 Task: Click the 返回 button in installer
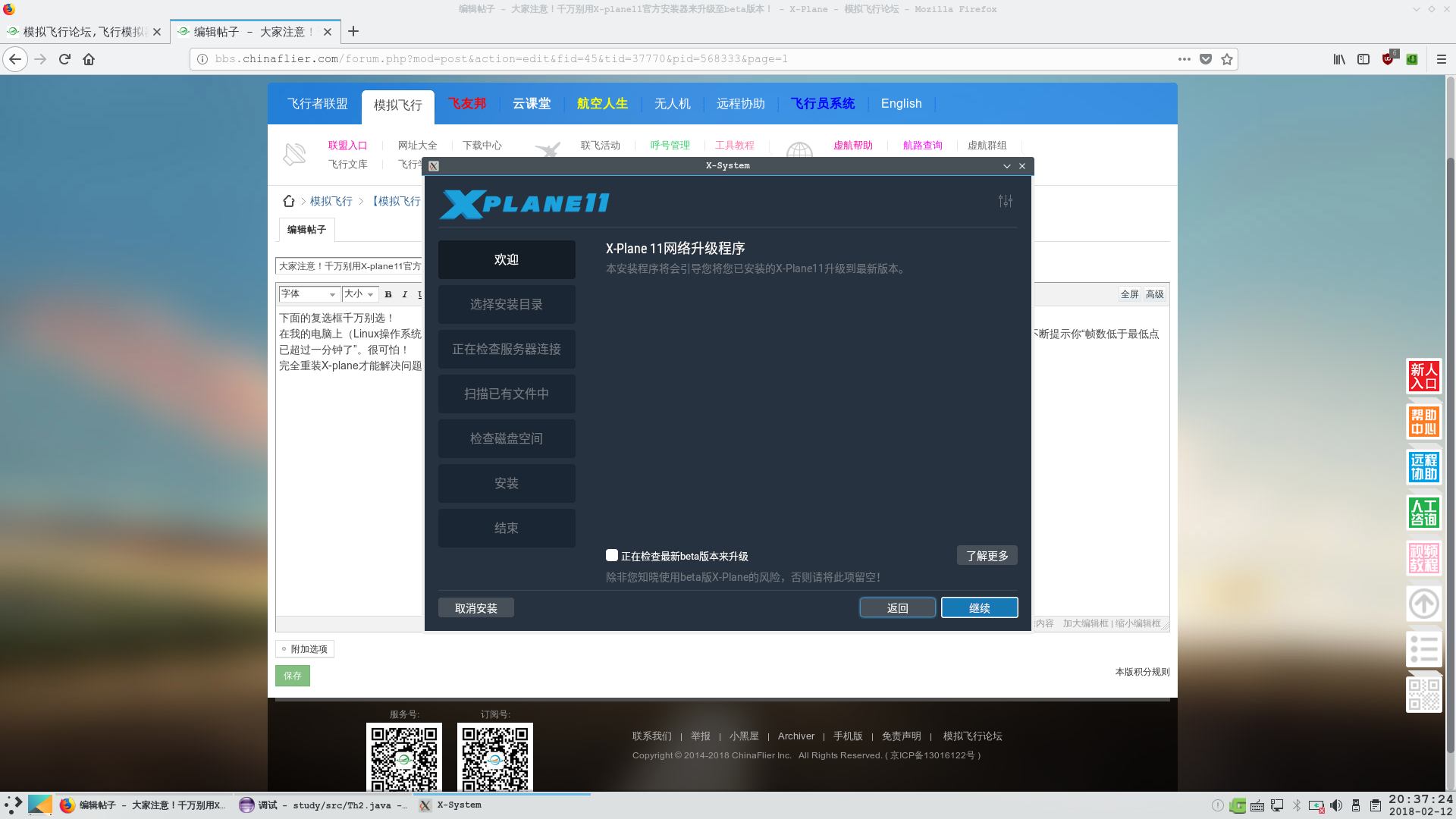coord(898,607)
